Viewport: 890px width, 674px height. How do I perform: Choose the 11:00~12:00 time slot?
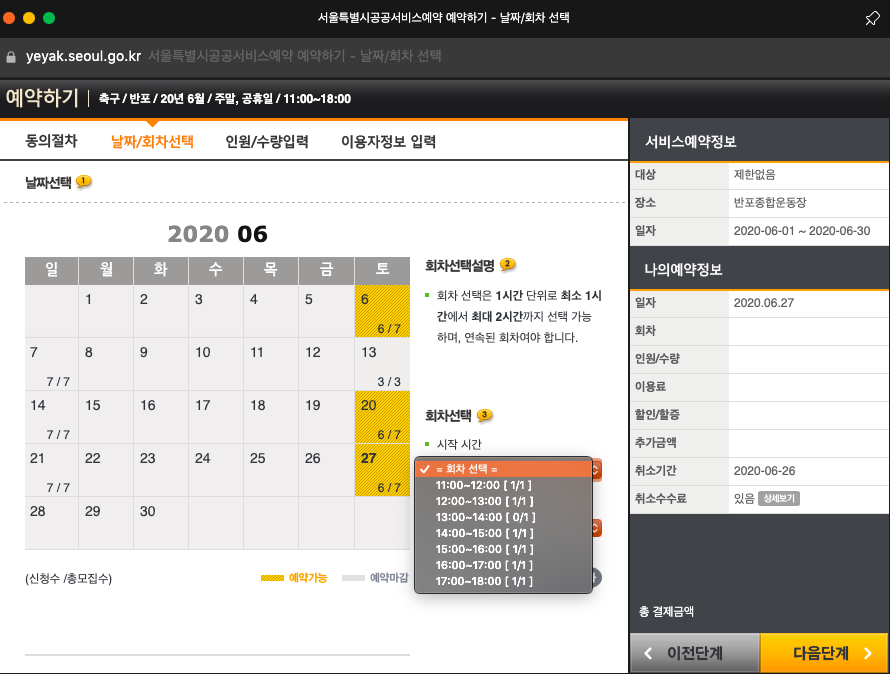[503, 485]
